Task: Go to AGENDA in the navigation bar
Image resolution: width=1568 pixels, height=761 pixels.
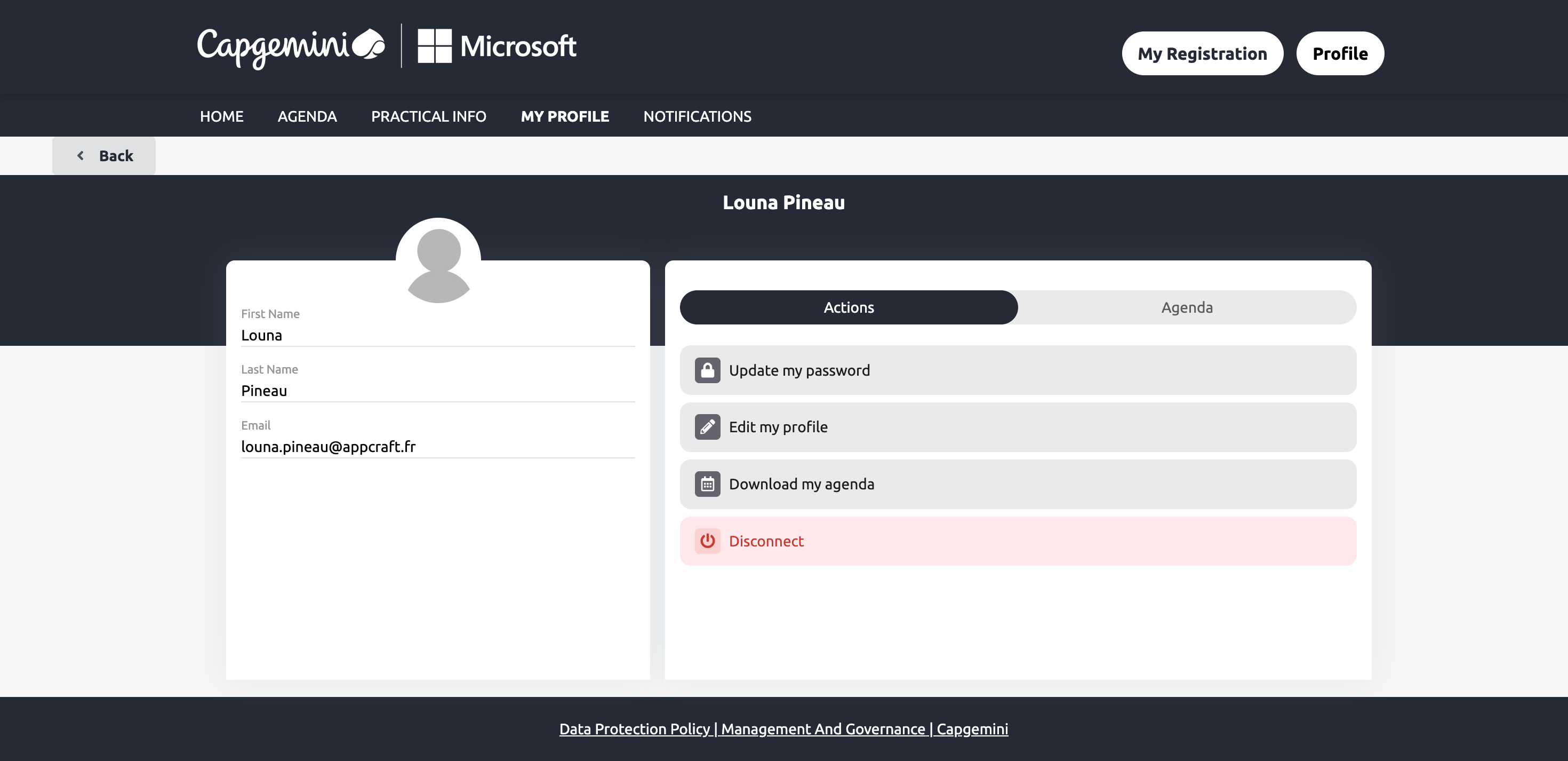Action: (307, 116)
